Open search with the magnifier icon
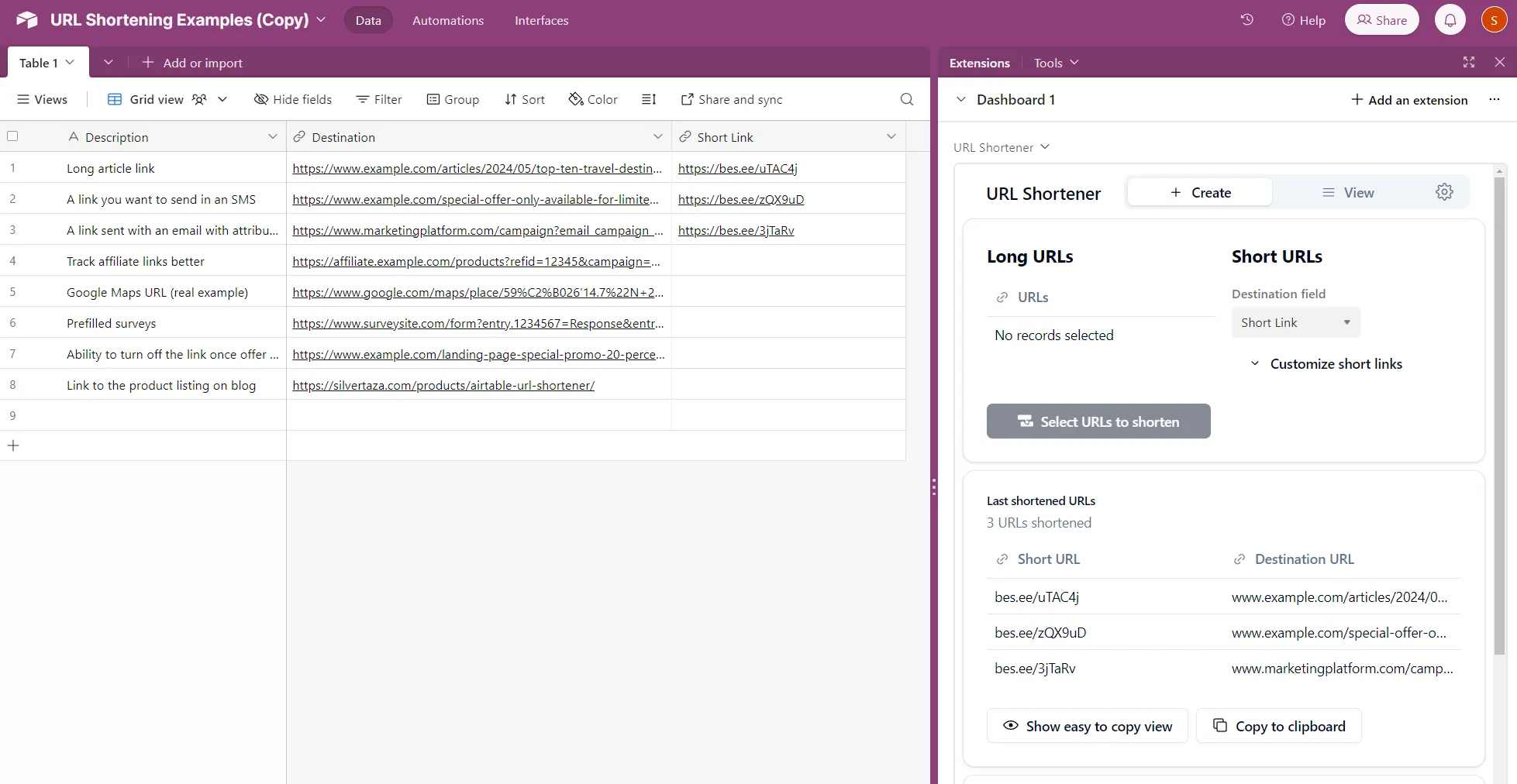 [x=906, y=99]
